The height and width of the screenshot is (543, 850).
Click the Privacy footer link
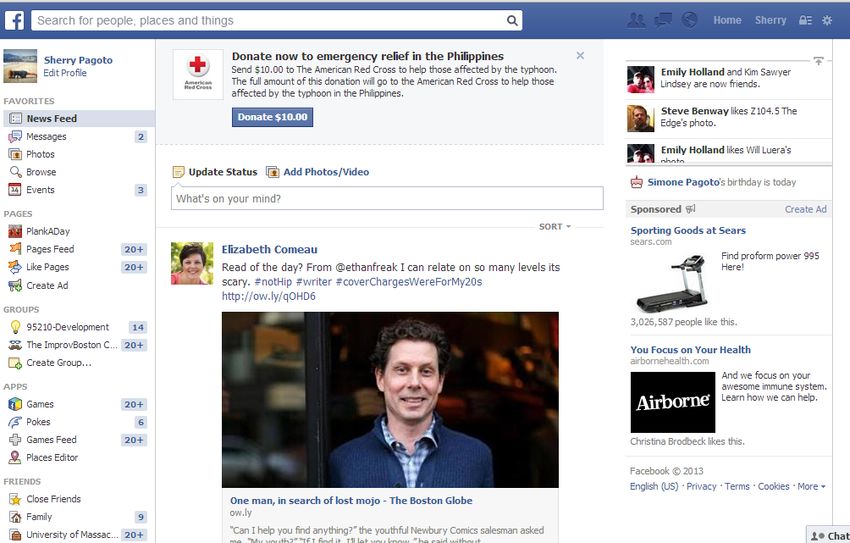point(701,487)
